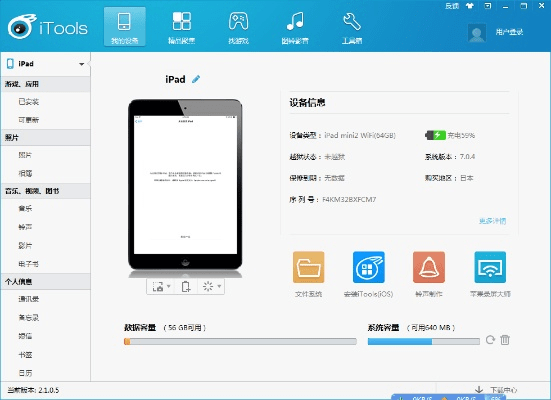This screenshot has height=400, width=551.
Task: Click the trash icon beside system capacity
Action: [505, 340]
